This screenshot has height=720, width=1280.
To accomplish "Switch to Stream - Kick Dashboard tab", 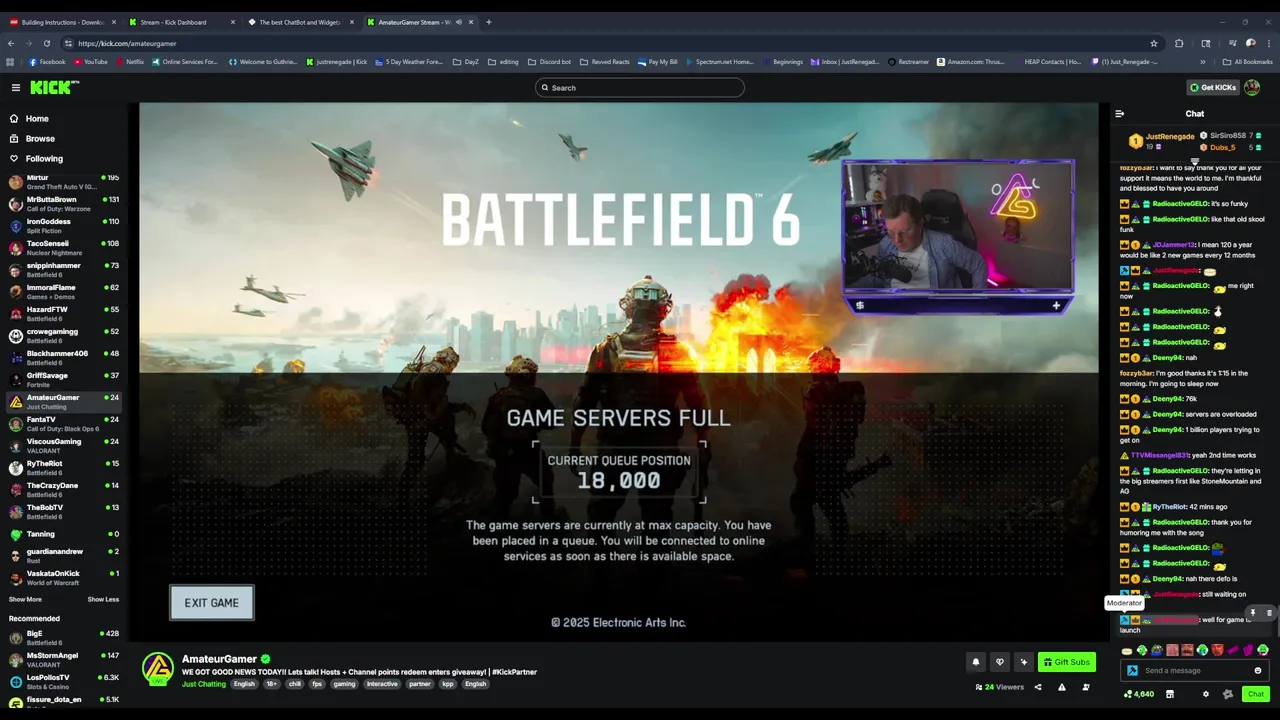I will (x=180, y=22).
